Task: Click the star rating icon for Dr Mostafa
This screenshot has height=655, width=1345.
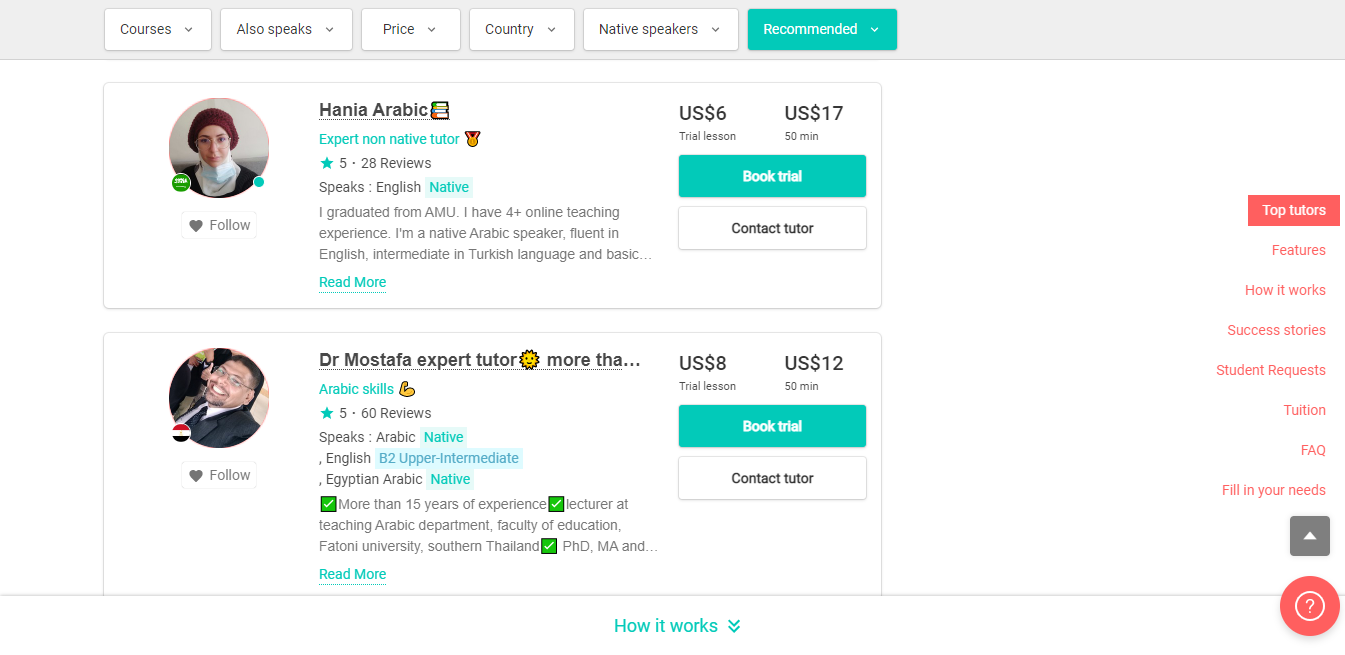Action: click(326, 413)
